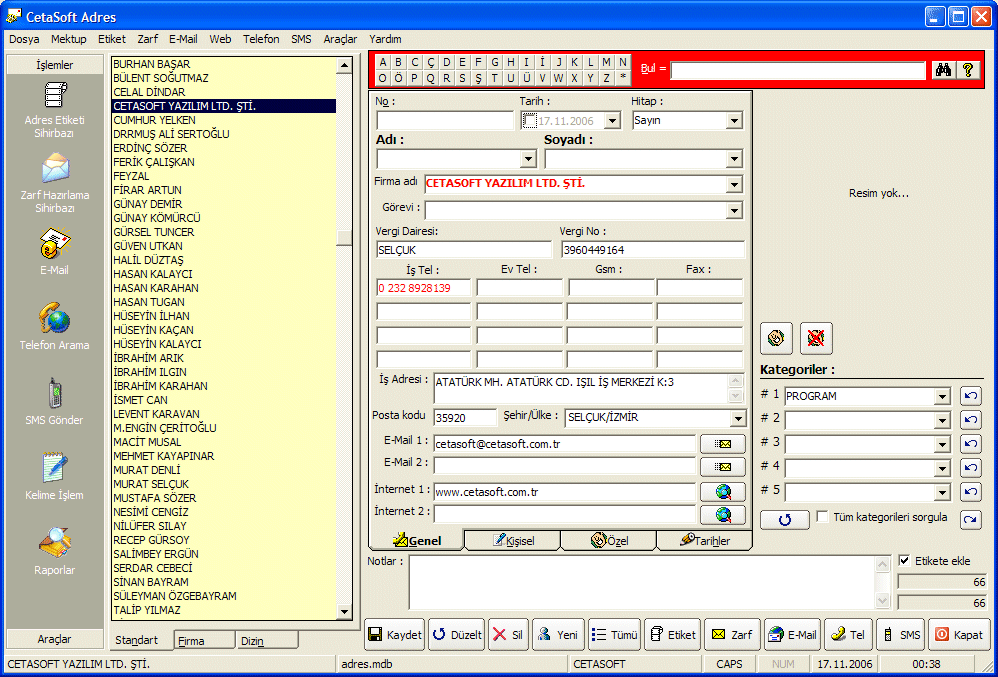Click the redo arrow beside Tüm kategorileri sorgula
Image resolution: width=998 pixels, height=677 pixels.
click(x=971, y=520)
